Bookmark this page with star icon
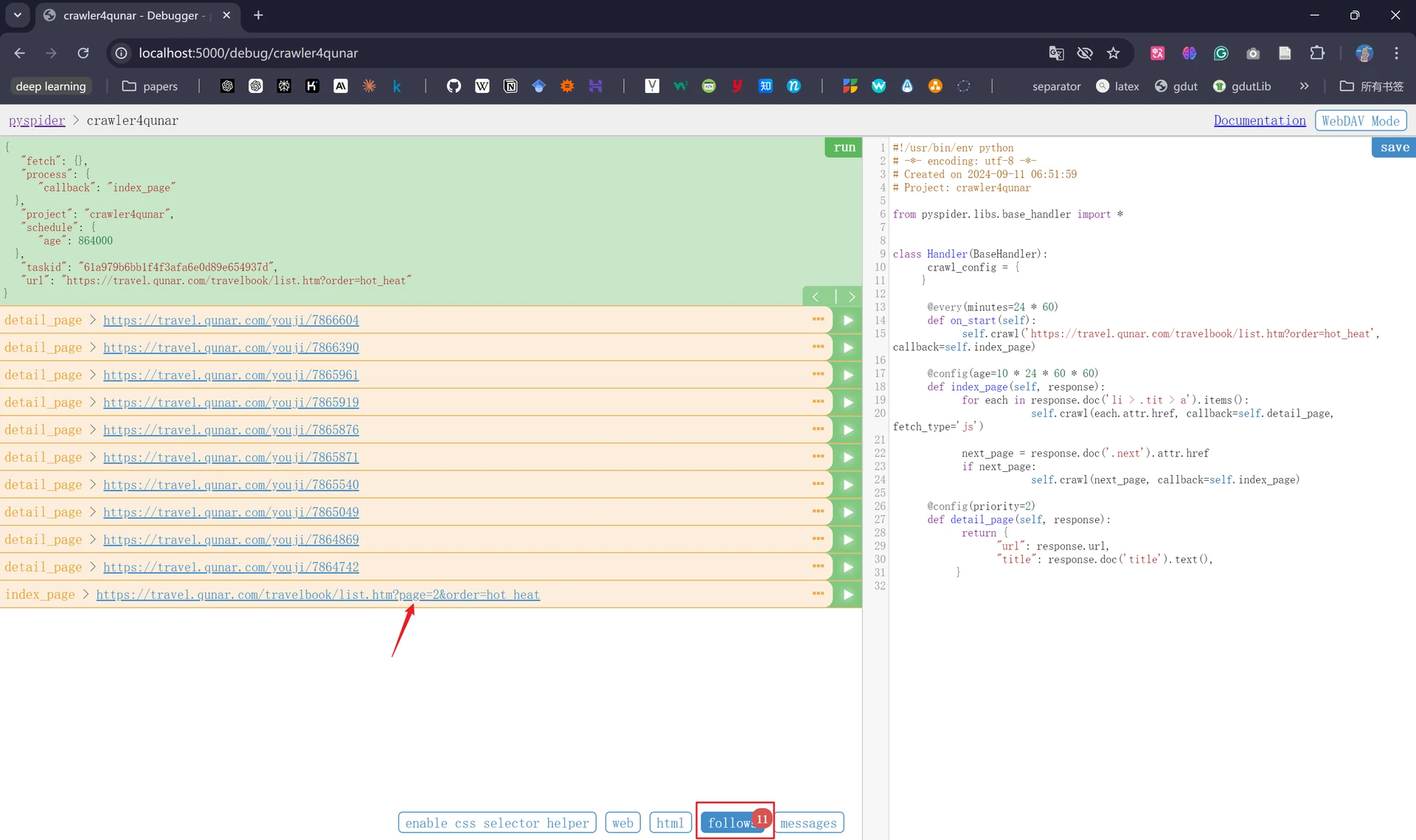The image size is (1416, 840). pos(1113,53)
